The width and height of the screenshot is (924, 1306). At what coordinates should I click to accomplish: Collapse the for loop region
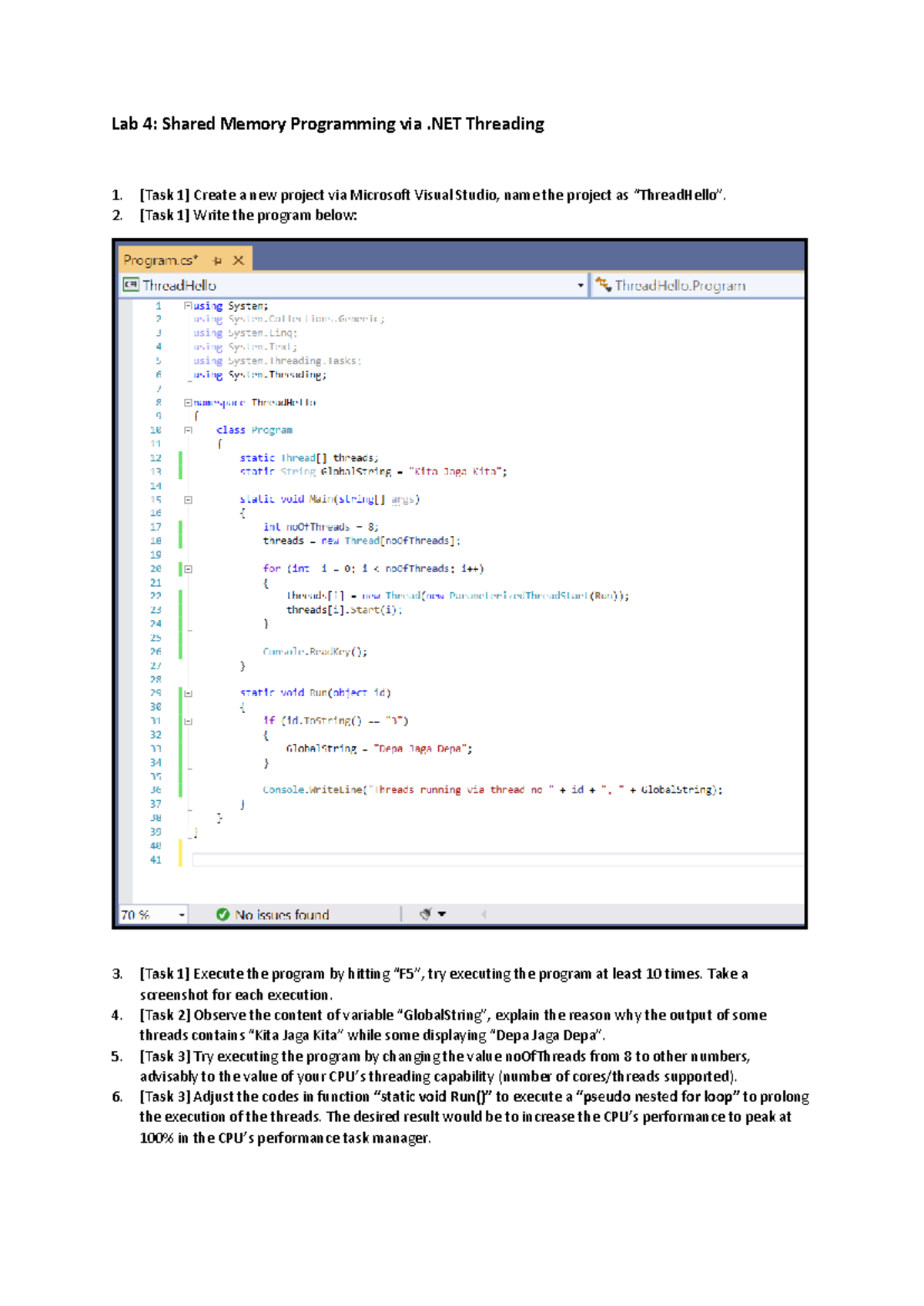[188, 569]
